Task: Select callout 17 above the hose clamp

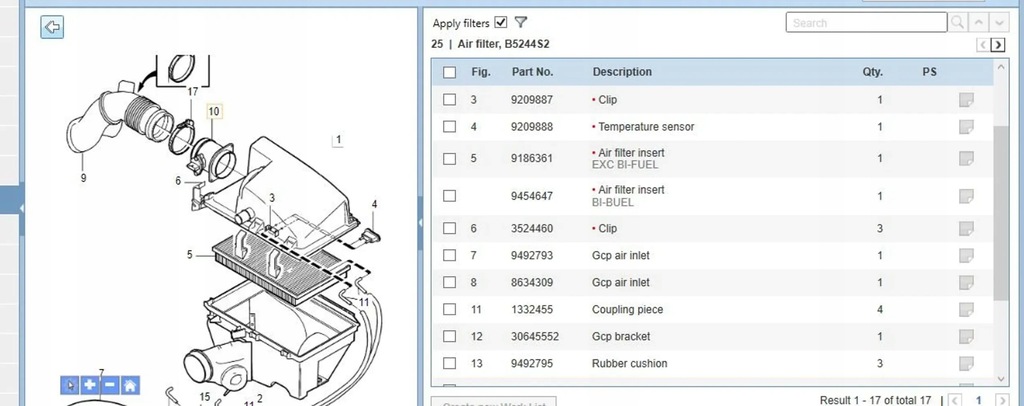Action: pos(193,92)
